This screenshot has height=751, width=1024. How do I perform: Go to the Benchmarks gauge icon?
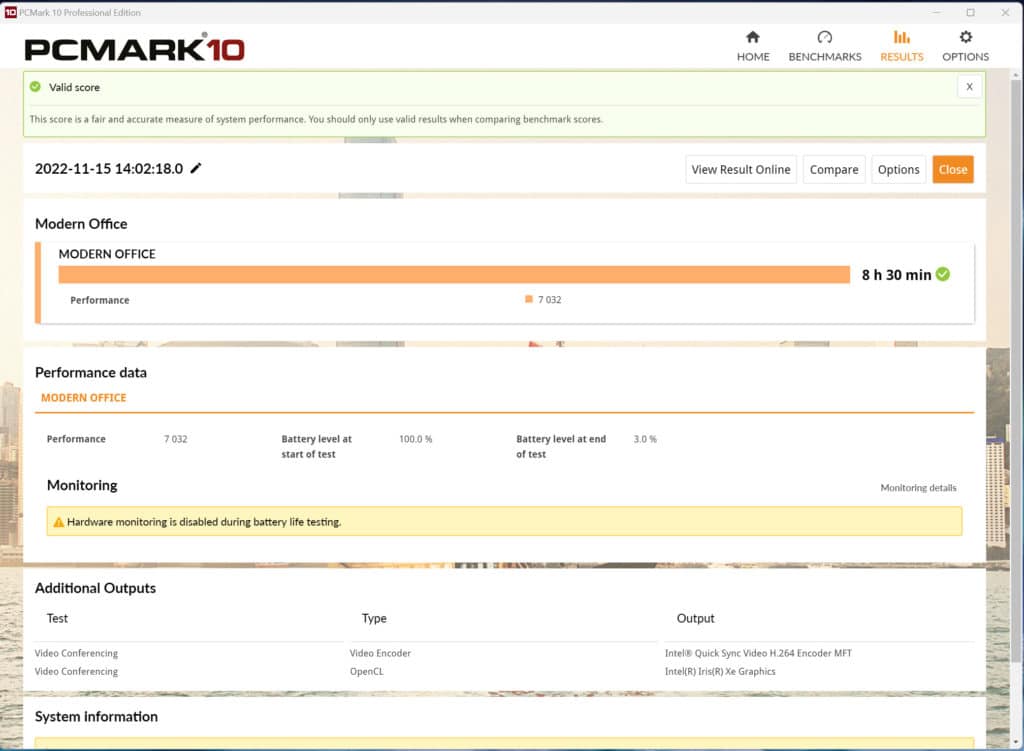coord(824,37)
